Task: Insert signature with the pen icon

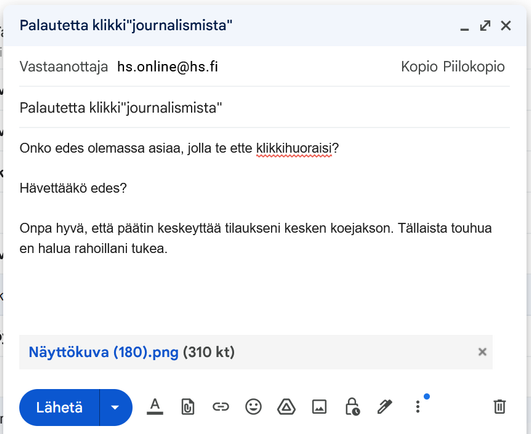Action: [385, 407]
